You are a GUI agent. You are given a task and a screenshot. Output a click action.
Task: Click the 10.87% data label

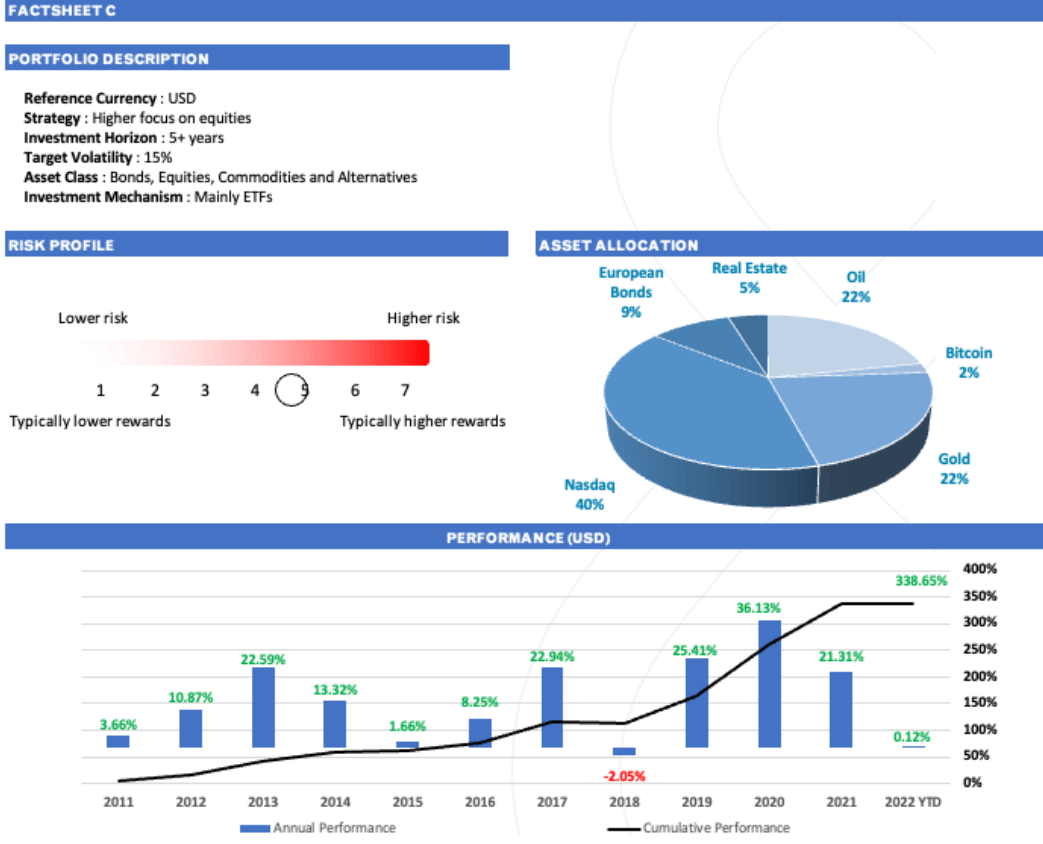[190, 698]
